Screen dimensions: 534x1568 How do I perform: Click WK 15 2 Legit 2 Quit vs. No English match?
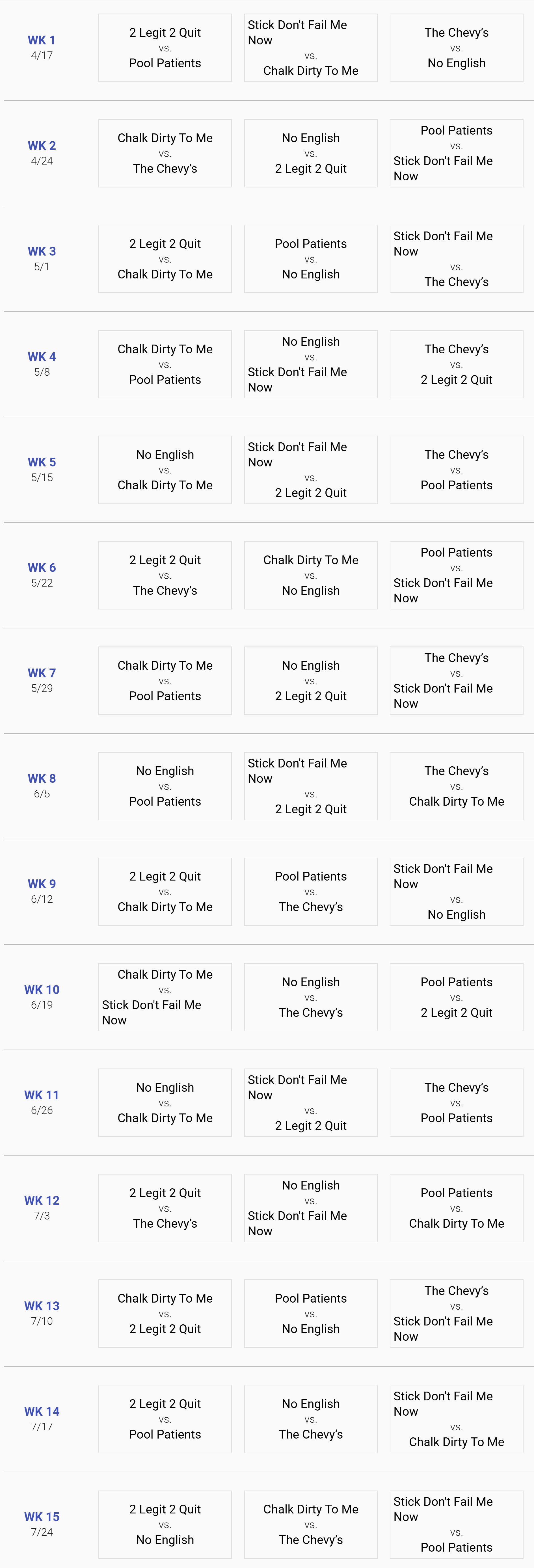165,1524
